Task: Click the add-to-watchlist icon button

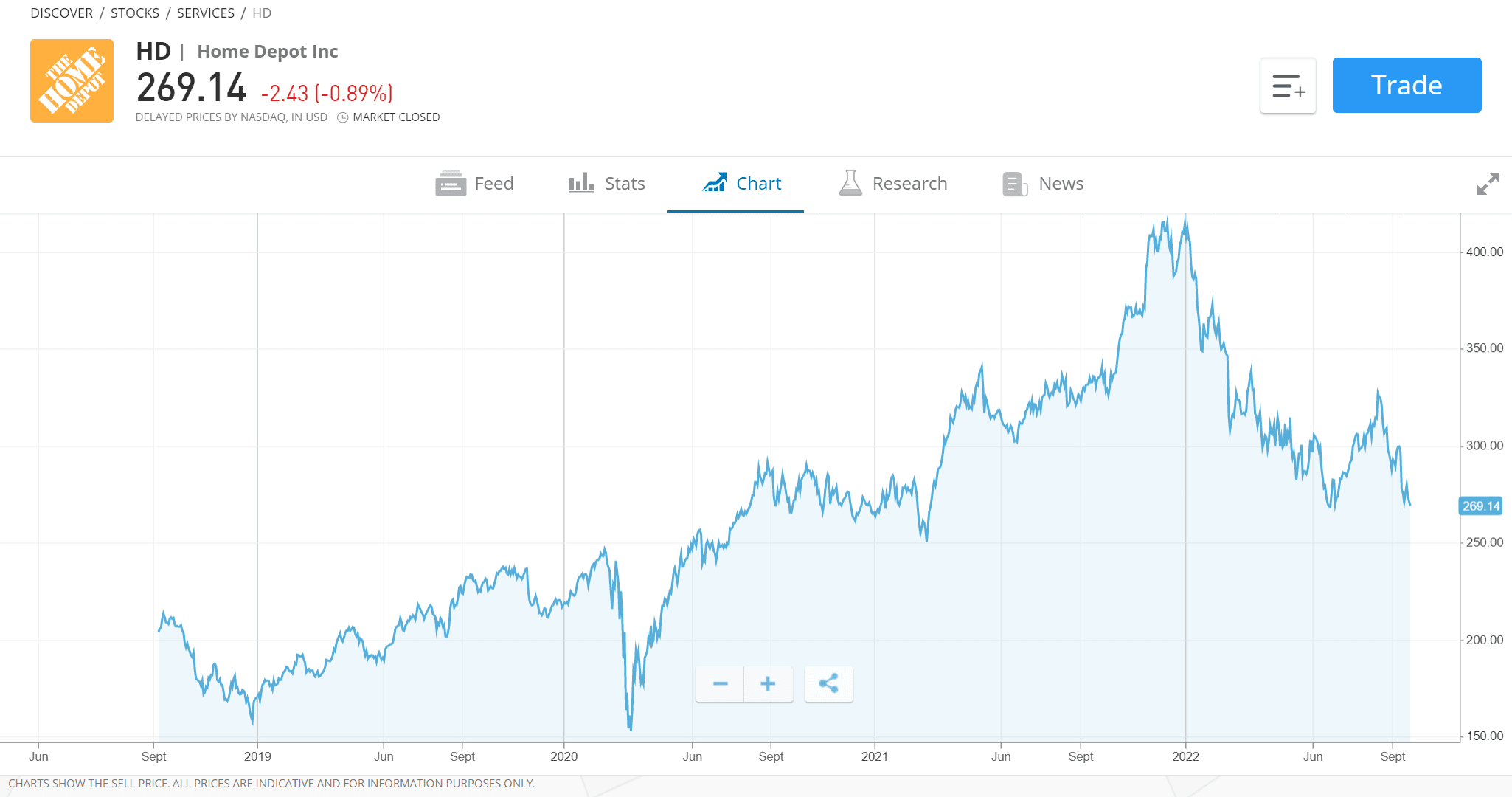Action: [1288, 86]
